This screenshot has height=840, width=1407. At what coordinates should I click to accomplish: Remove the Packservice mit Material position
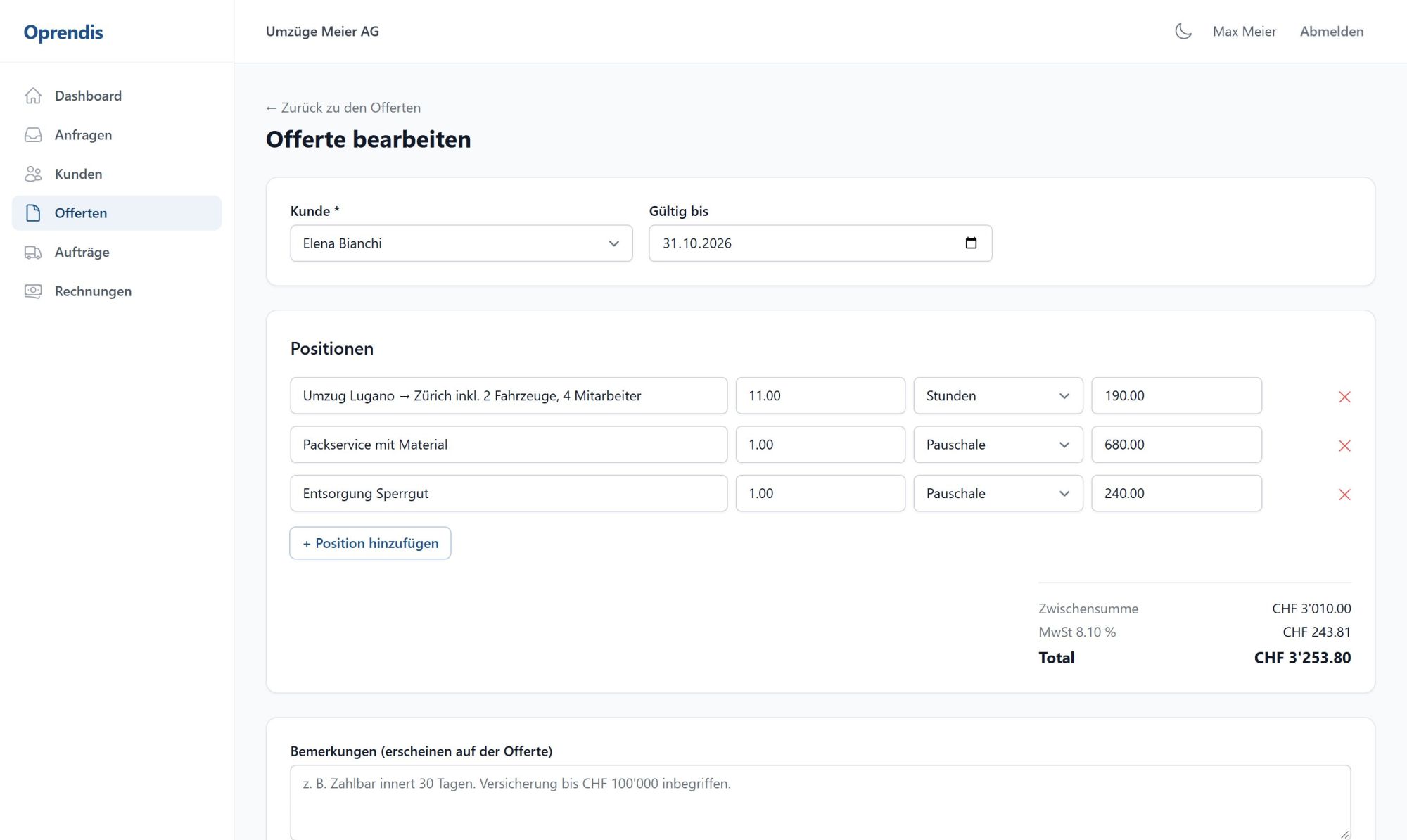point(1344,445)
